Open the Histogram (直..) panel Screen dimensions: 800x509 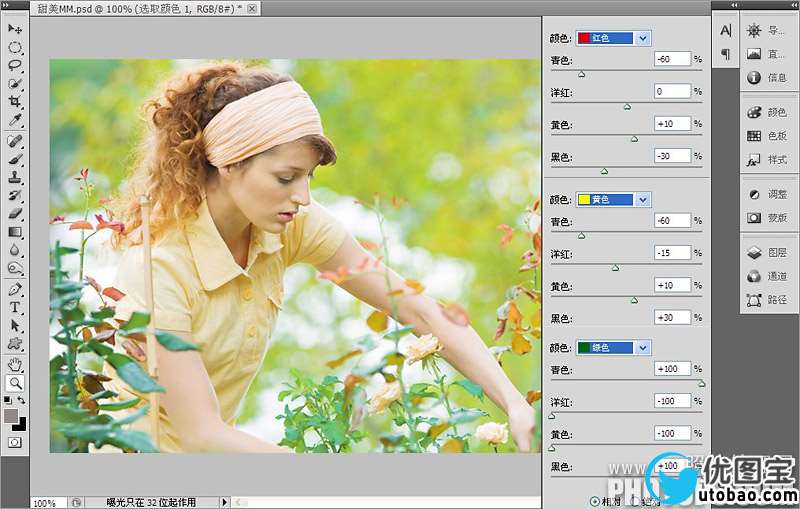point(766,54)
